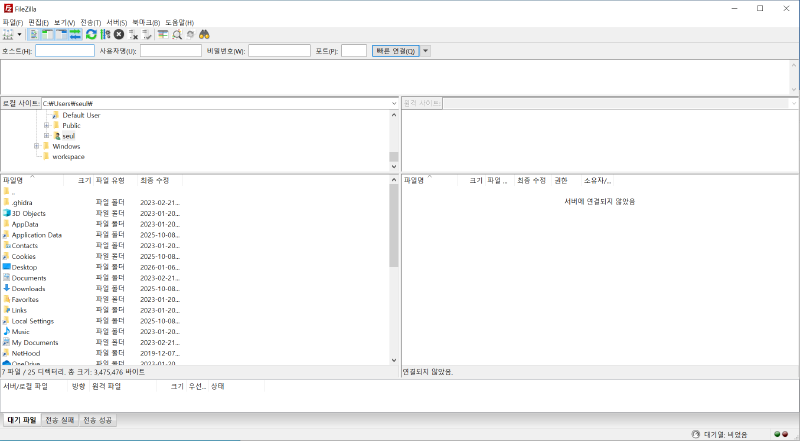Select Default User in local tree
The height and width of the screenshot is (441, 800).
pos(81,115)
